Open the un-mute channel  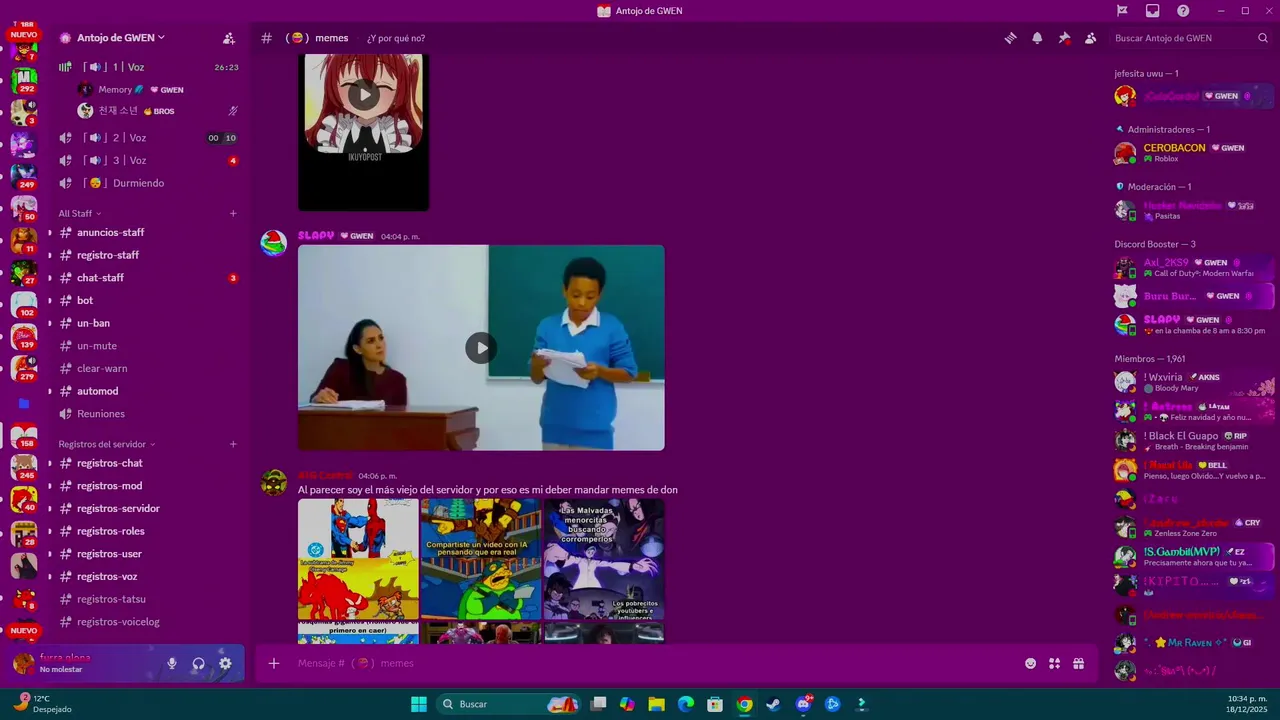[x=148, y=346]
